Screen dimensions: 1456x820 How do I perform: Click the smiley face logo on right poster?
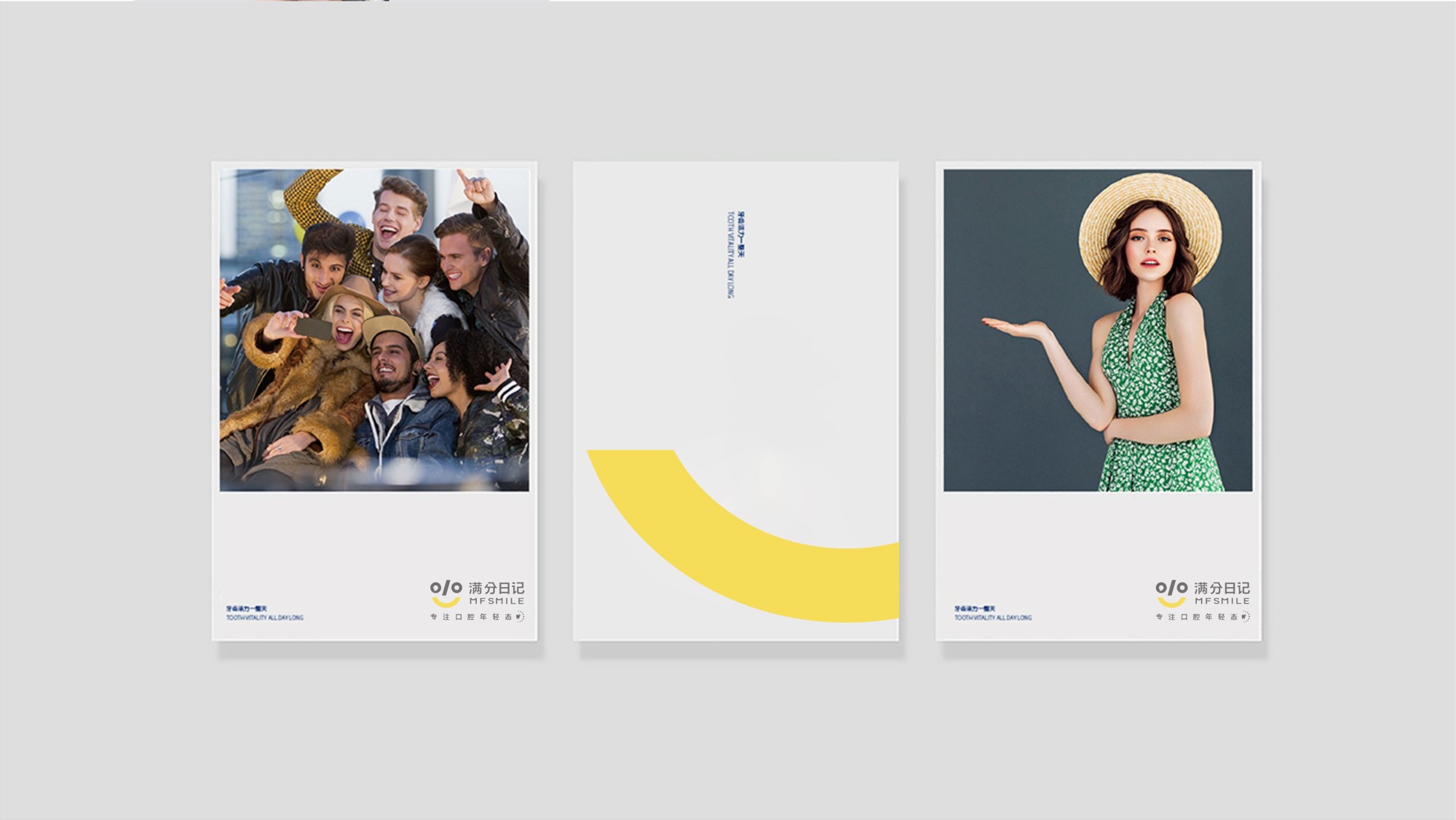point(1171,594)
